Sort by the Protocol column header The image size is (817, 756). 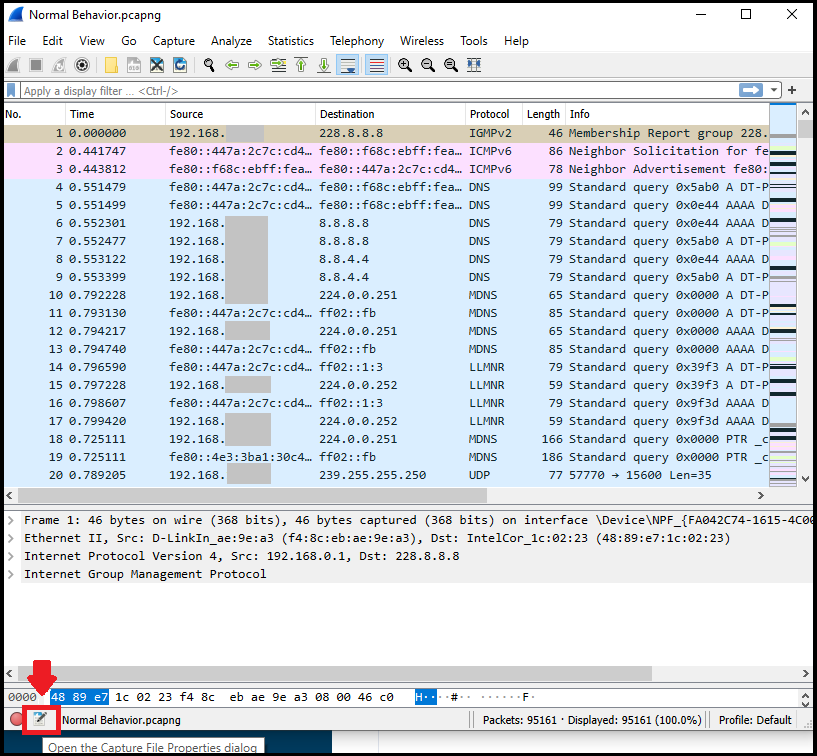(x=493, y=114)
